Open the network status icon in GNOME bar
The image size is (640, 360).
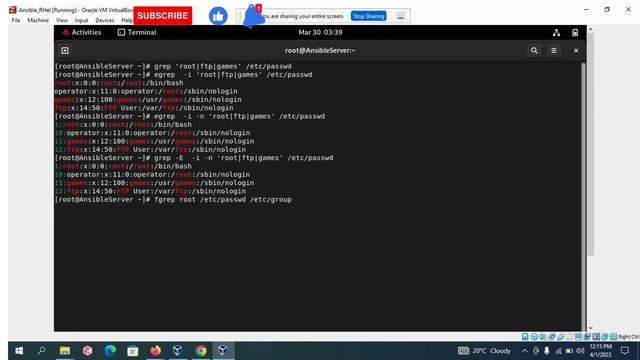(556, 33)
